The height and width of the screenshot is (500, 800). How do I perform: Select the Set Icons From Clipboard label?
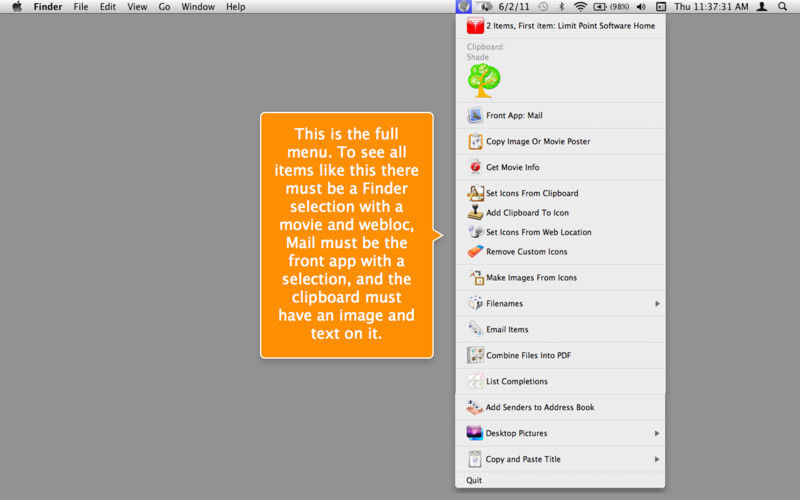[532, 193]
